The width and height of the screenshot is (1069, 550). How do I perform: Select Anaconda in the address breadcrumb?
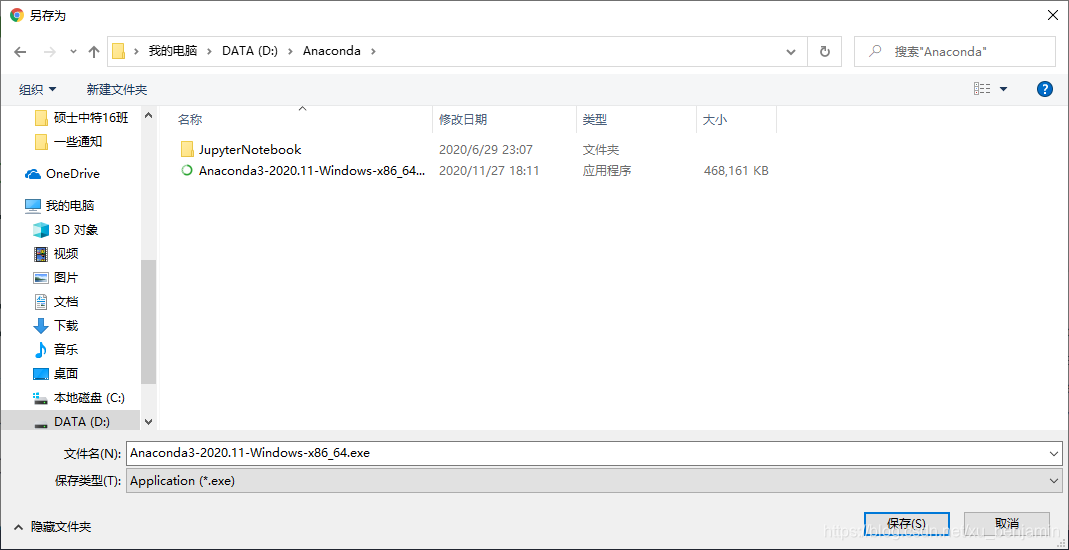tap(332, 51)
